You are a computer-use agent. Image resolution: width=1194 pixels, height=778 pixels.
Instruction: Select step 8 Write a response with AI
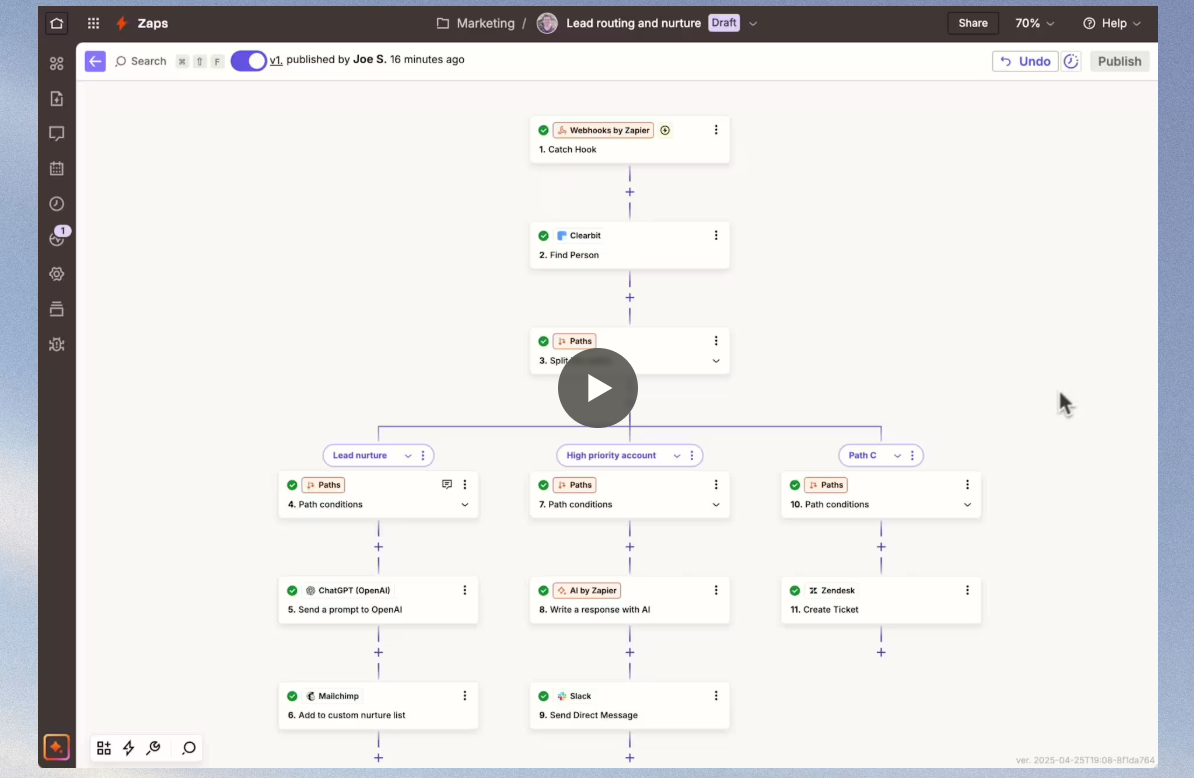(630, 600)
